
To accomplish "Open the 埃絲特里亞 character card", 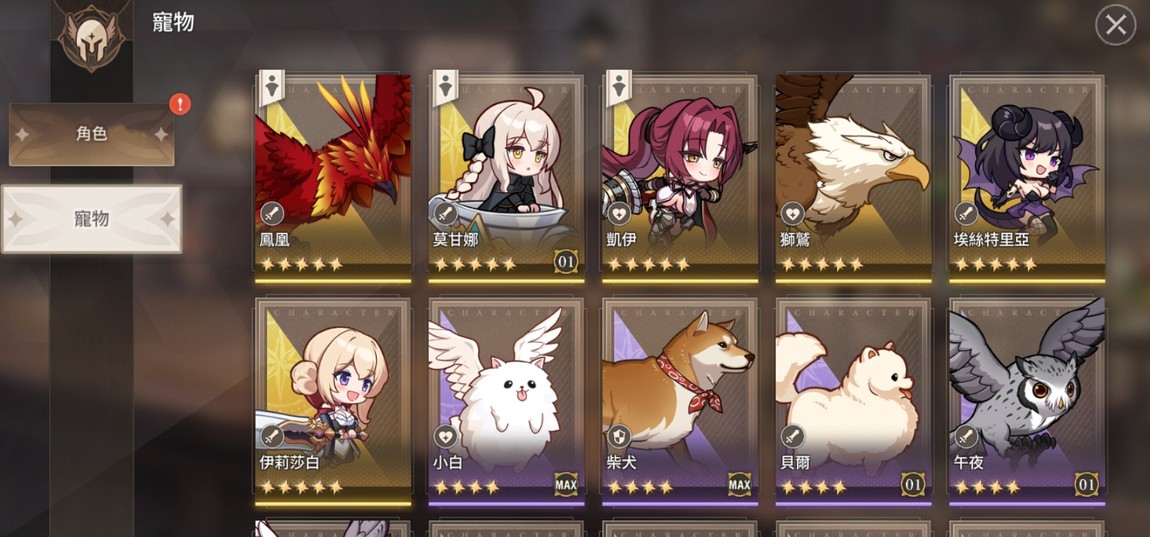I will 1027,178.
